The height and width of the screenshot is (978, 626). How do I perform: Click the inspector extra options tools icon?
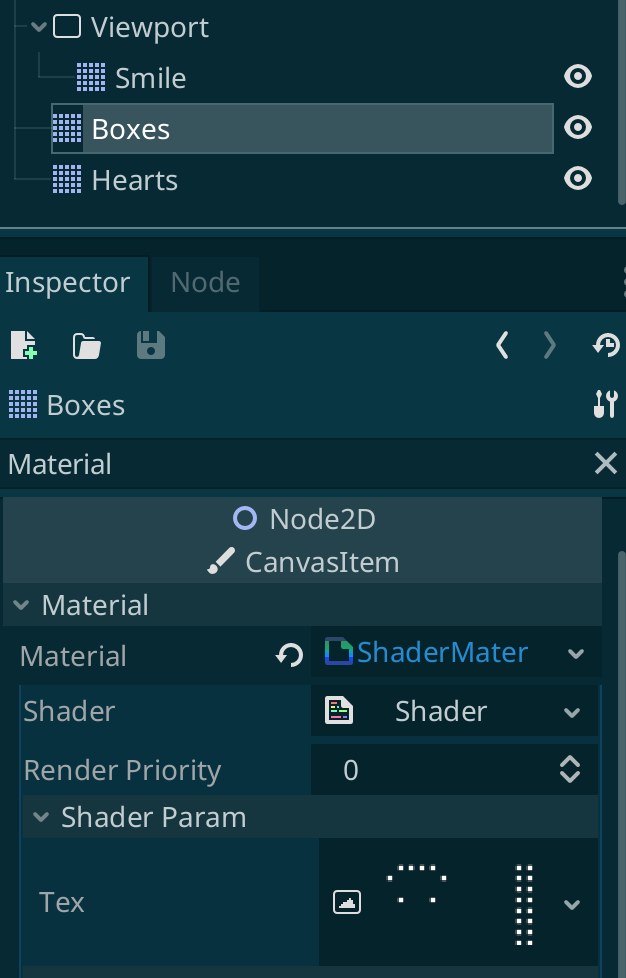[605, 404]
